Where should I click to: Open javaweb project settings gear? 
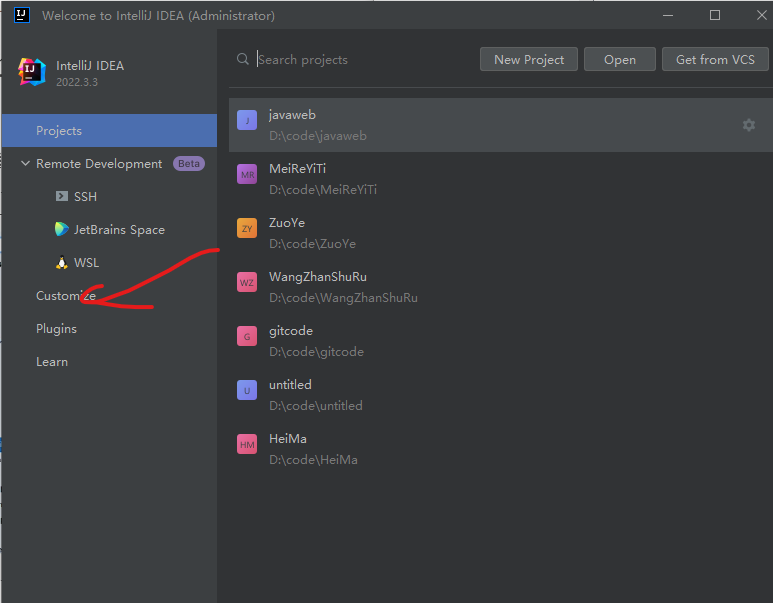pos(748,125)
